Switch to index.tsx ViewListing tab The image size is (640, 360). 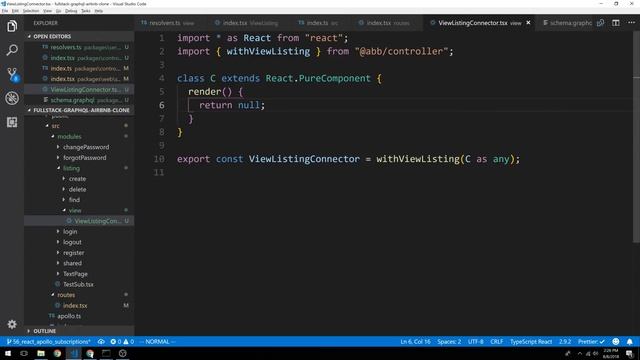click(x=246, y=23)
